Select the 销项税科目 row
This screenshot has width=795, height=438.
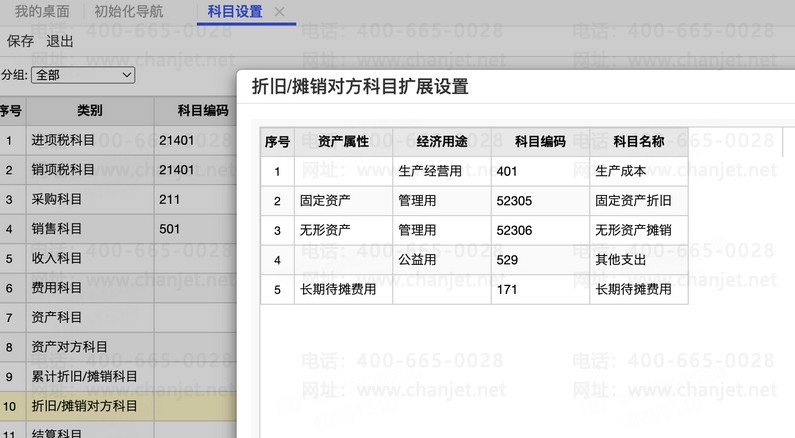pos(118,170)
